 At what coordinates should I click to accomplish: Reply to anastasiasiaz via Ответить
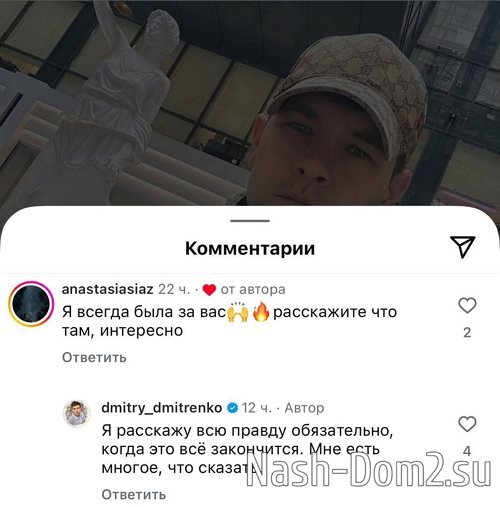click(x=94, y=357)
